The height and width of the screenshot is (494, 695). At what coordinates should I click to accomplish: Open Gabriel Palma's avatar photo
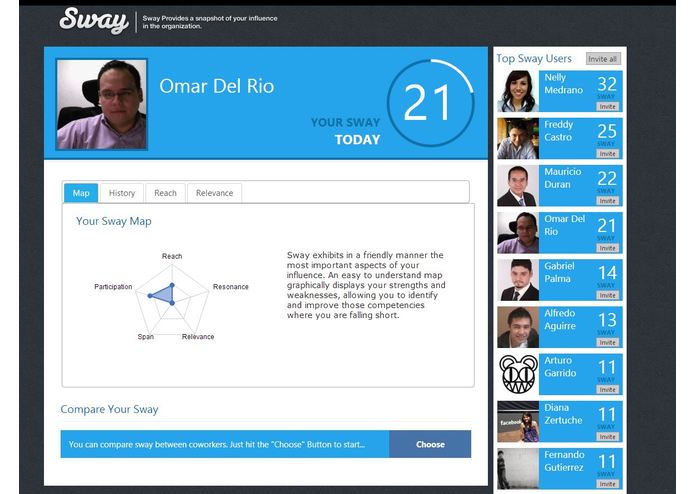[x=518, y=280]
